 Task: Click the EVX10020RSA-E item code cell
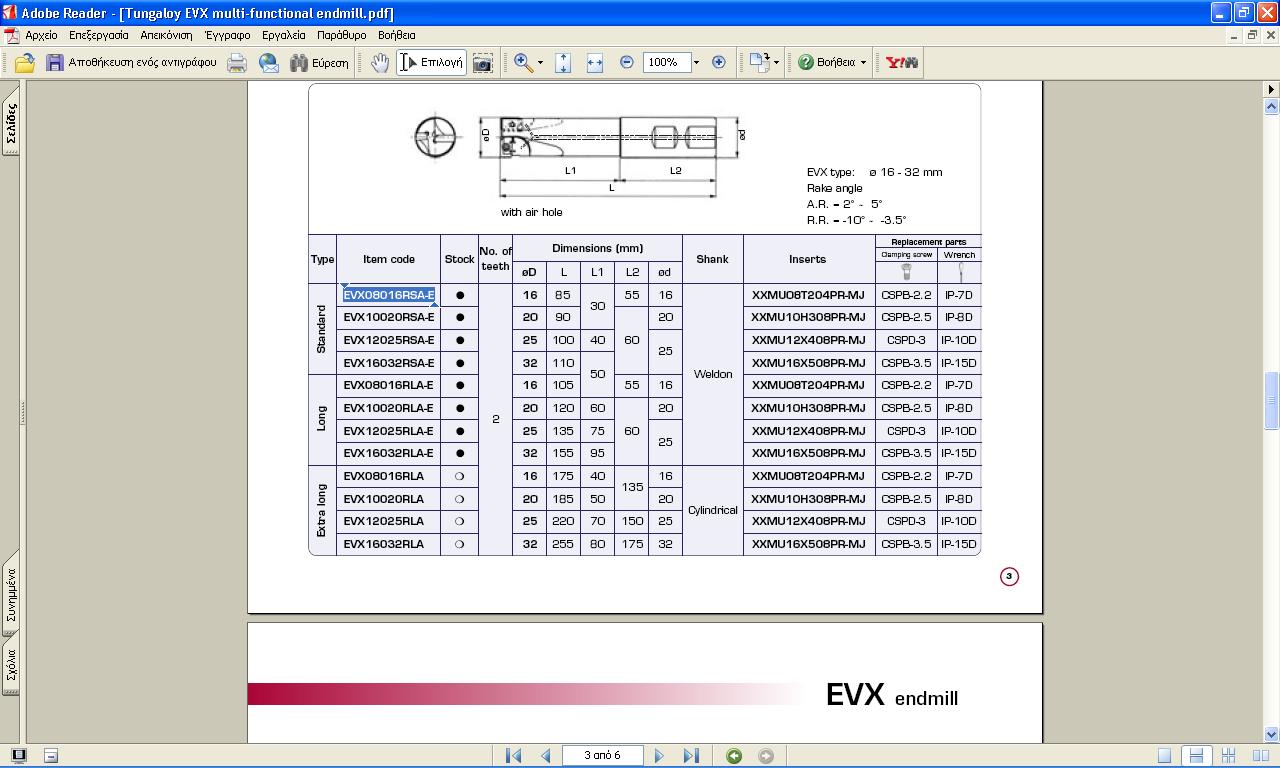point(389,317)
